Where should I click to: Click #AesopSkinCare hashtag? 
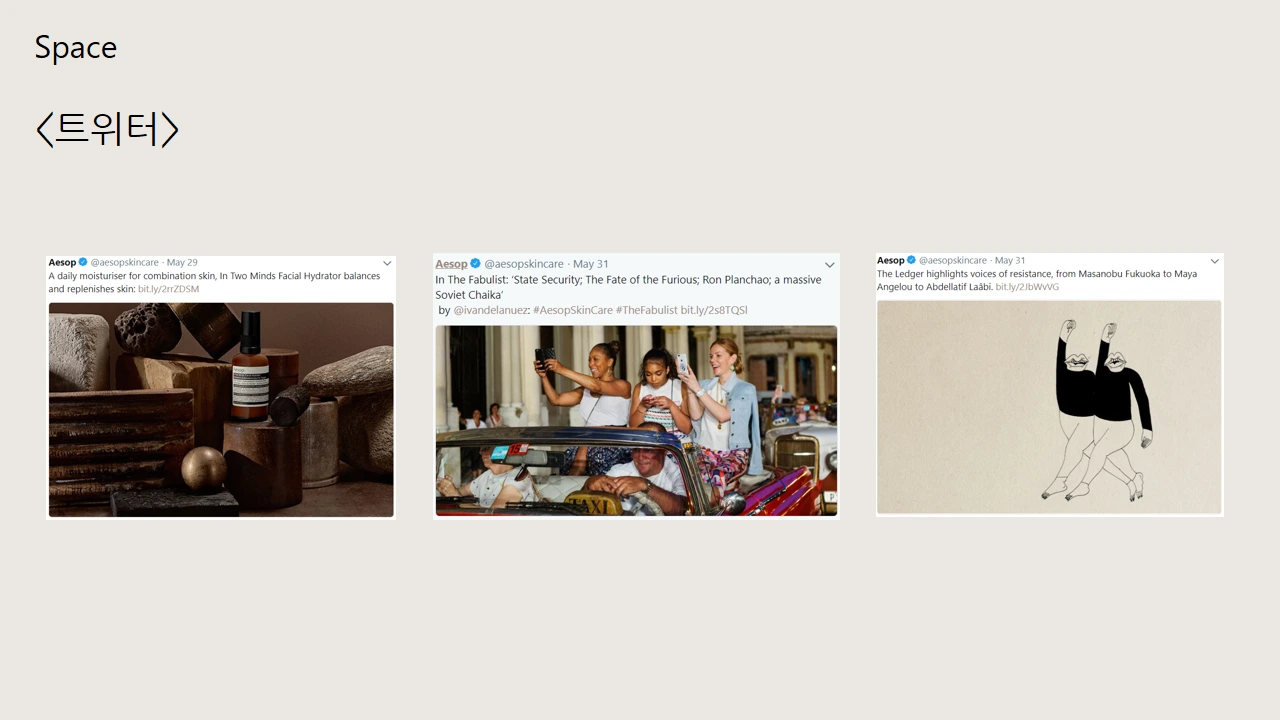click(x=573, y=310)
